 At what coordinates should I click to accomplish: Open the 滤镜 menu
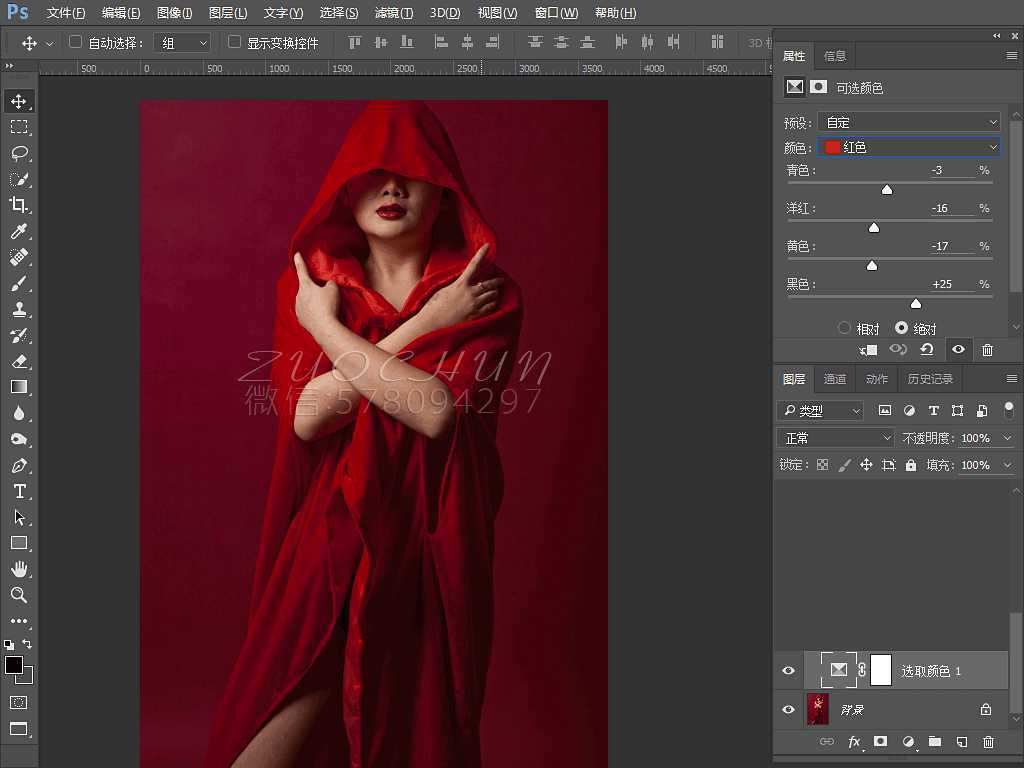click(x=393, y=13)
